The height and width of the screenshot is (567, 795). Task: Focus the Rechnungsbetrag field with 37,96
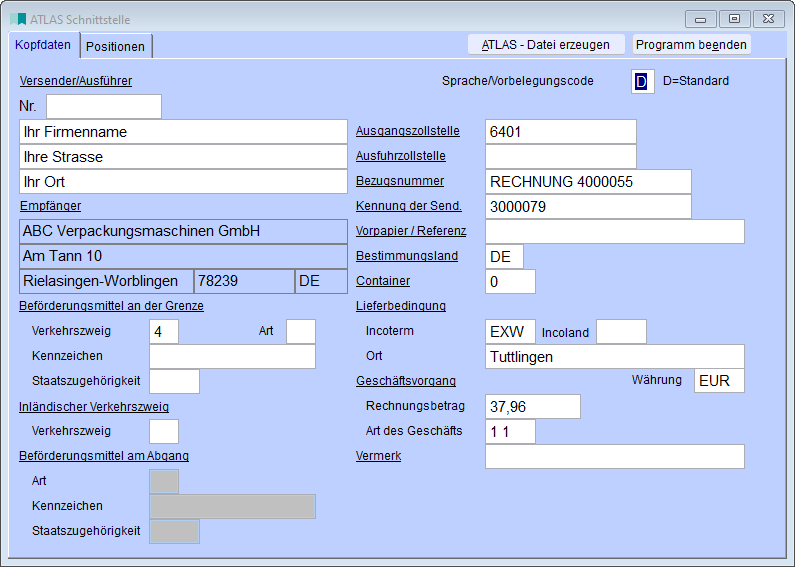[x=532, y=406]
